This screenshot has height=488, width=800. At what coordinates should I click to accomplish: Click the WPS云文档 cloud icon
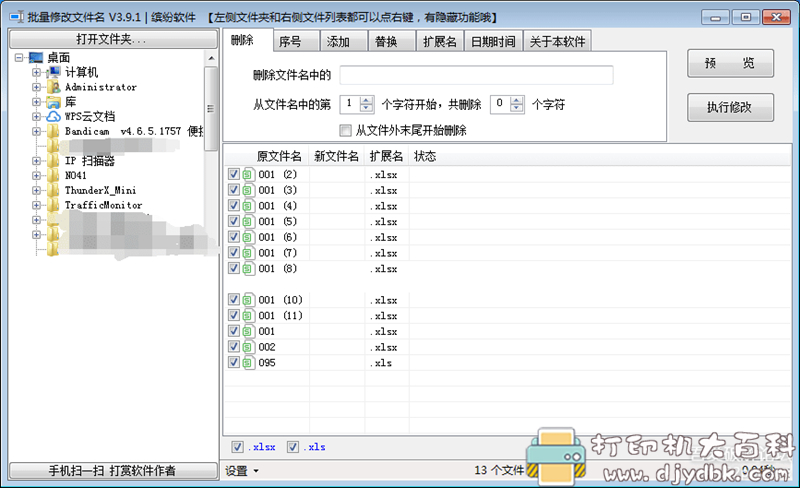point(53,116)
